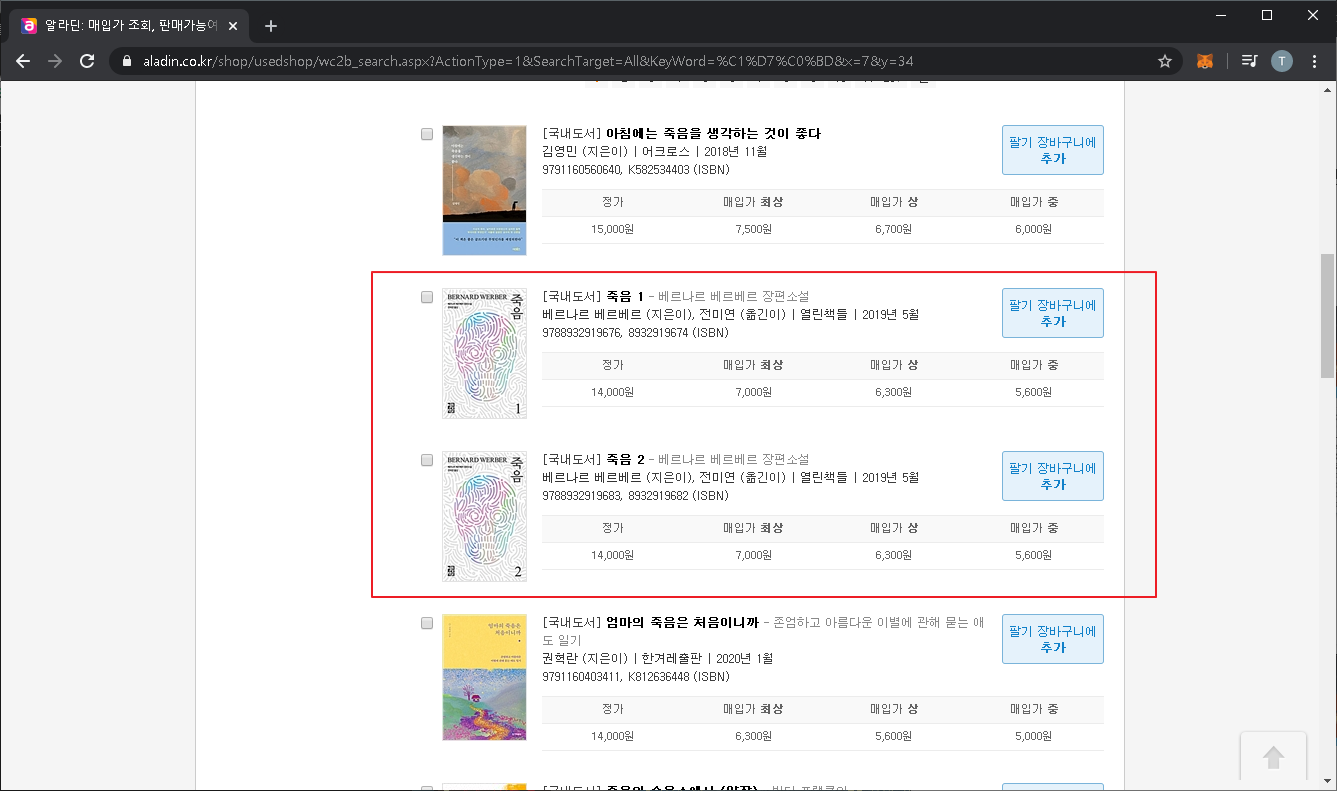Open the 아침에는 죽음을 생각하는 것이 좋다 cover image

(484, 190)
